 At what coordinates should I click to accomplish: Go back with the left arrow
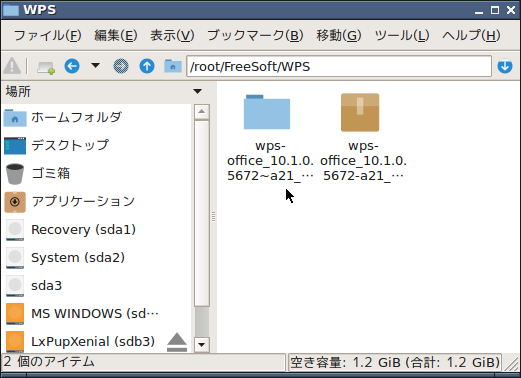[72, 66]
